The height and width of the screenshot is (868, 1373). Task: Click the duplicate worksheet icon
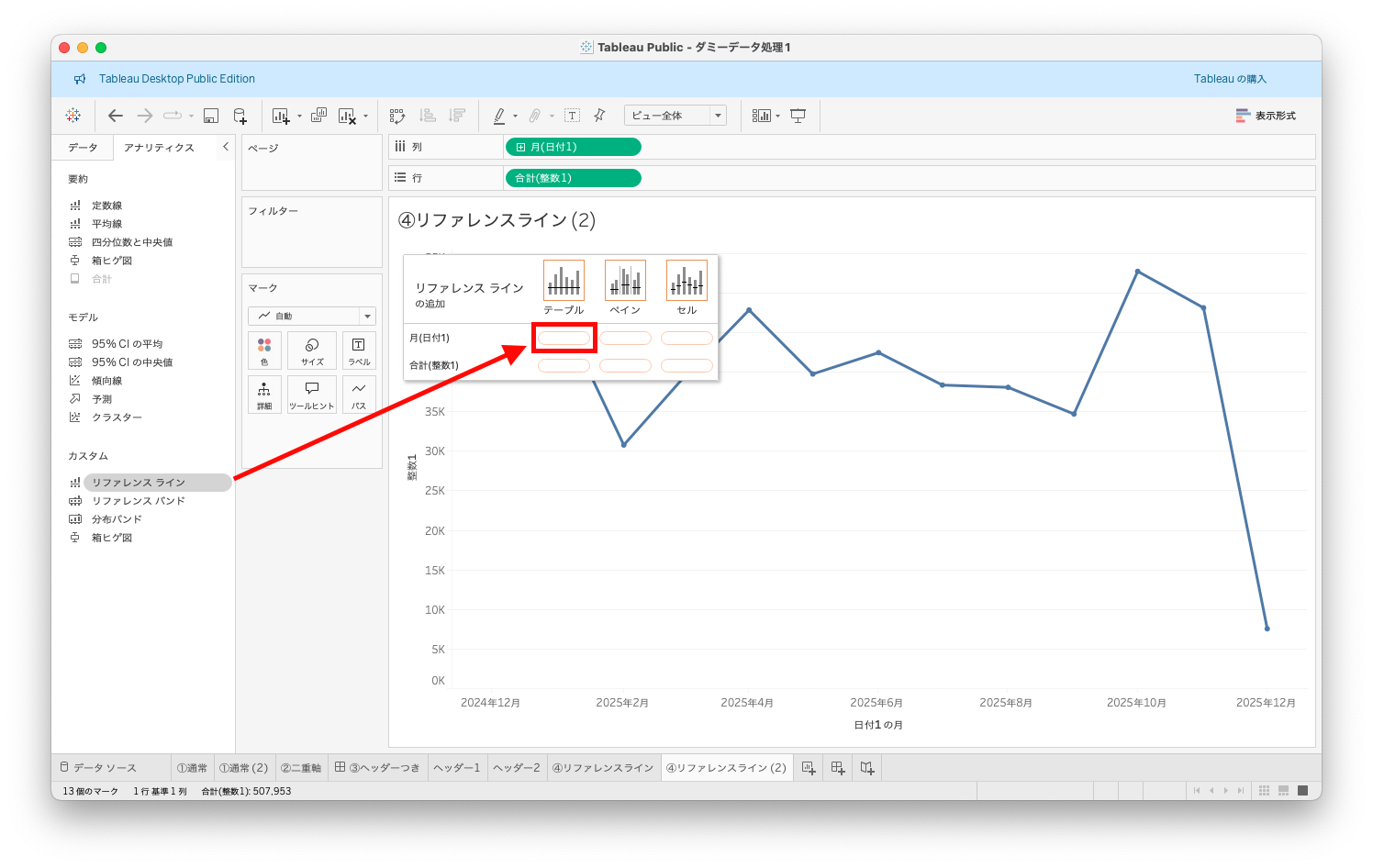[x=318, y=116]
